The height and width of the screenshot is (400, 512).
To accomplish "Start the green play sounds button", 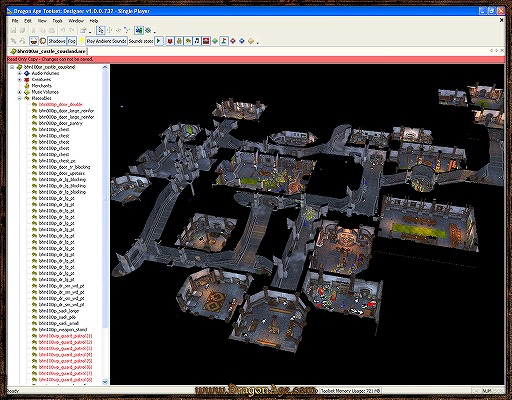I will 159,41.
